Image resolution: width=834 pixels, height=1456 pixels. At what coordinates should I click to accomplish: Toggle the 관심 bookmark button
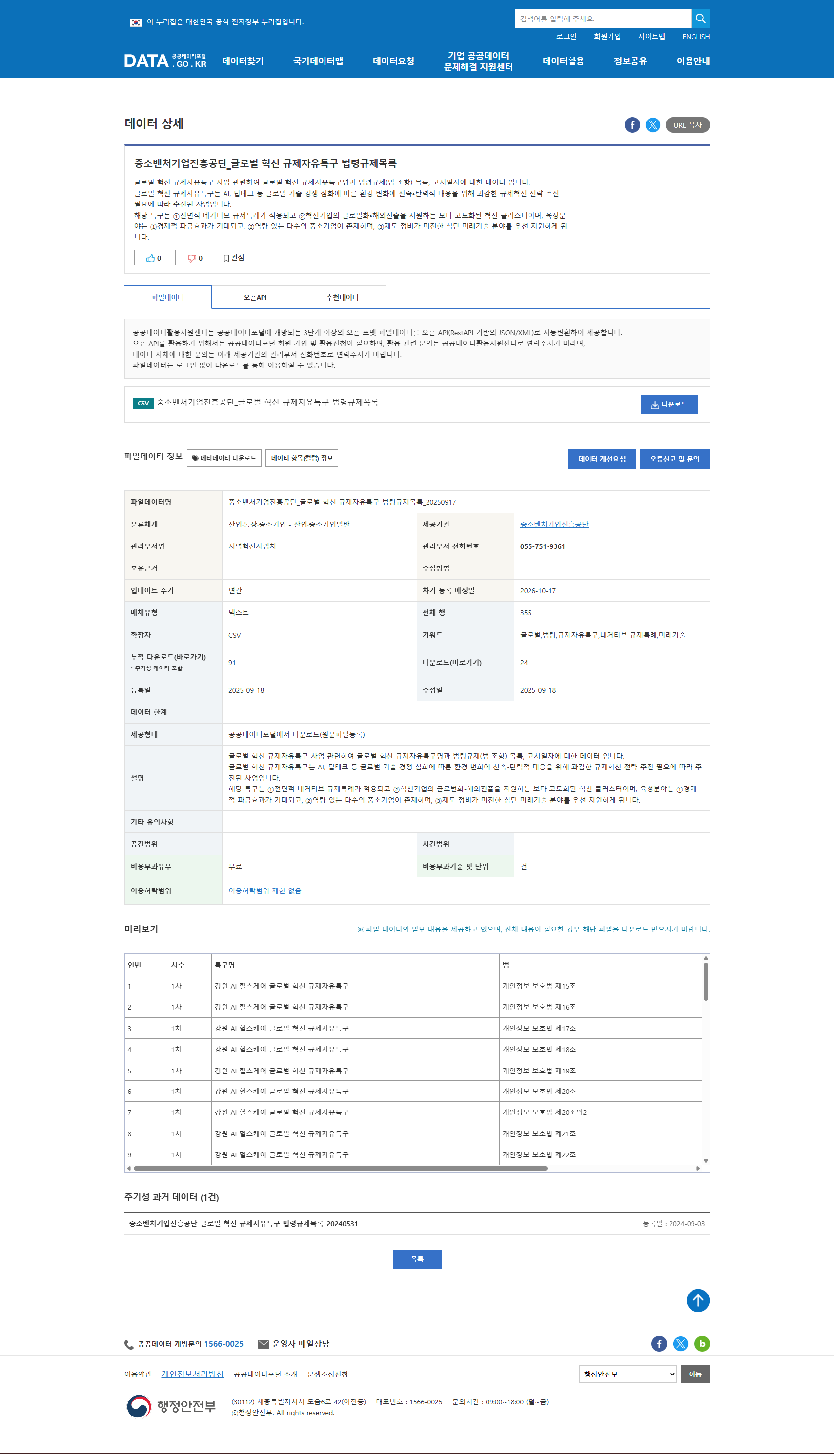(234, 258)
